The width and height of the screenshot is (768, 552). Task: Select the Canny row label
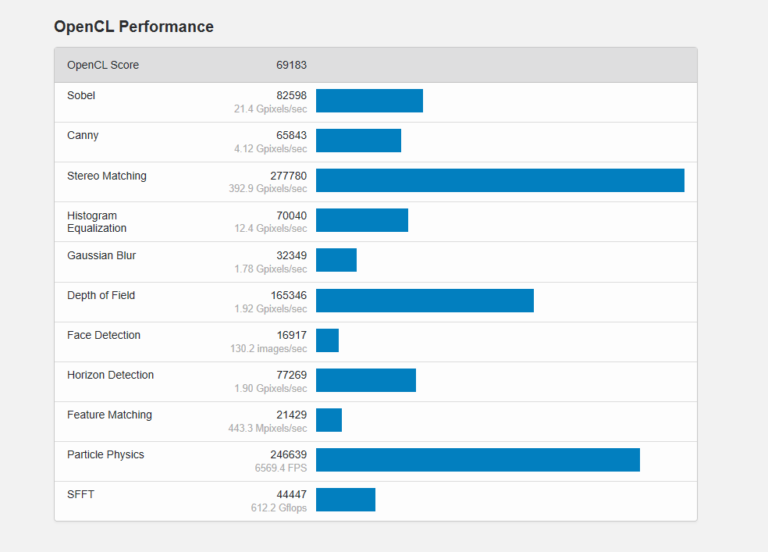pyautogui.click(x=83, y=136)
